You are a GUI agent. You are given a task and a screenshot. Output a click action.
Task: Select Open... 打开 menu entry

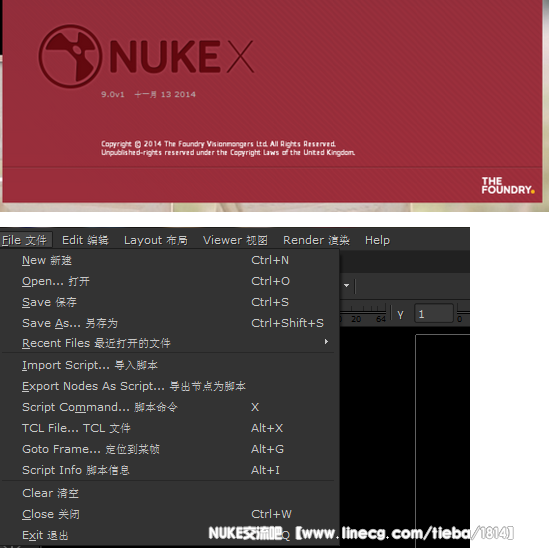tap(168, 281)
